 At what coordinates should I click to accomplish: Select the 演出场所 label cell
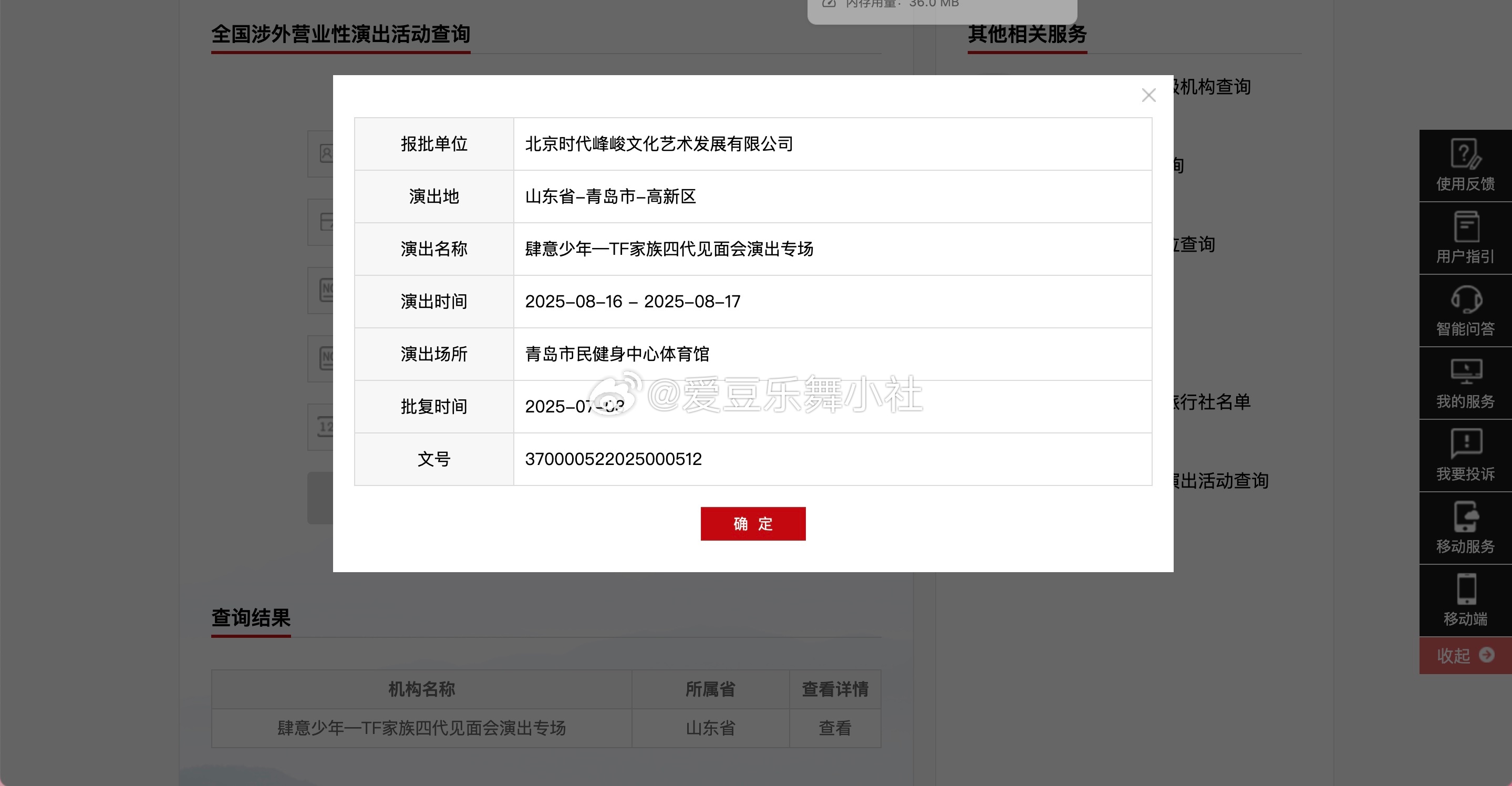434,354
